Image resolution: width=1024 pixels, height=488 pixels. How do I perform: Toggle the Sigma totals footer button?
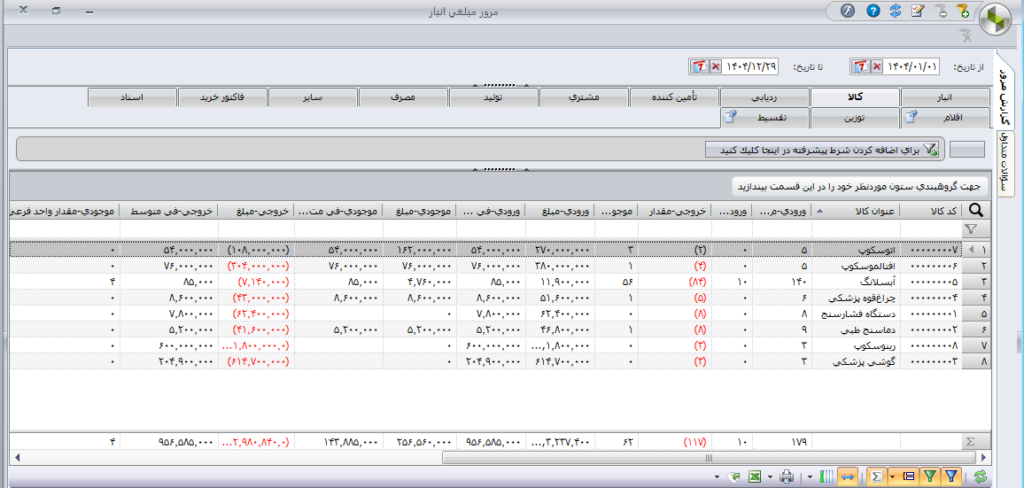[x=877, y=477]
